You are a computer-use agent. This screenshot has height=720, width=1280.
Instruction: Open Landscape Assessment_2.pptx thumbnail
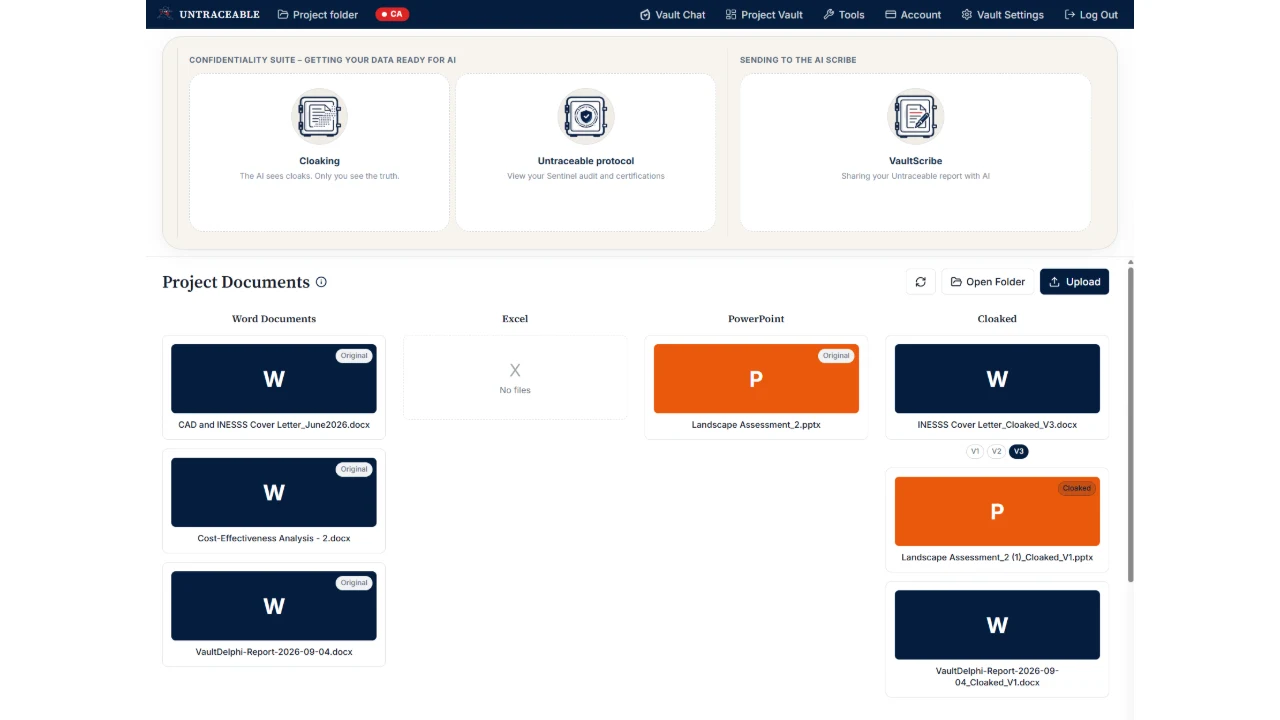pyautogui.click(x=756, y=379)
